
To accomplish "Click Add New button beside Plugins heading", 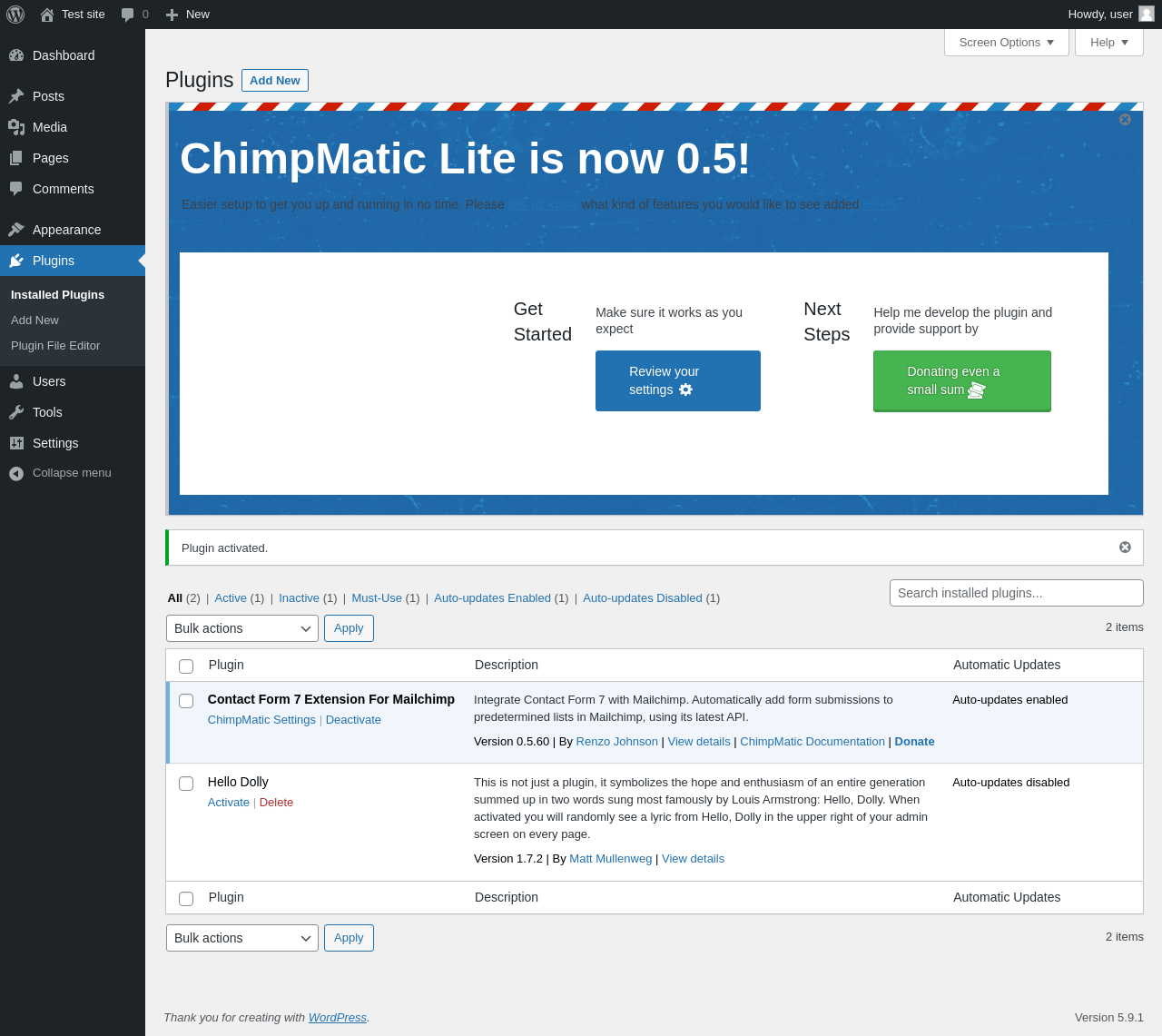I will (x=275, y=81).
